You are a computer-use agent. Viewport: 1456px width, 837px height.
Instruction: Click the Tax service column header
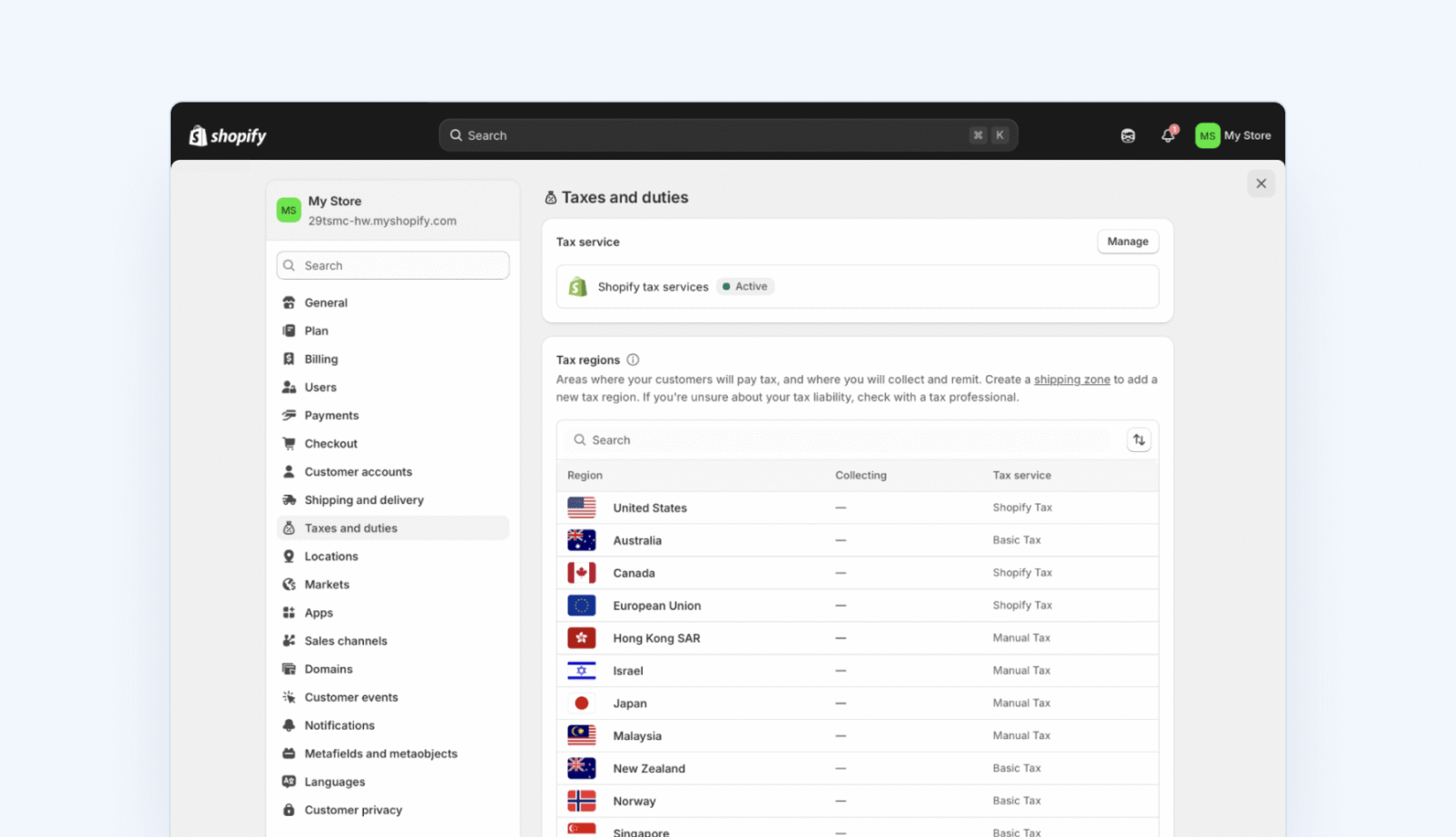click(x=1021, y=475)
